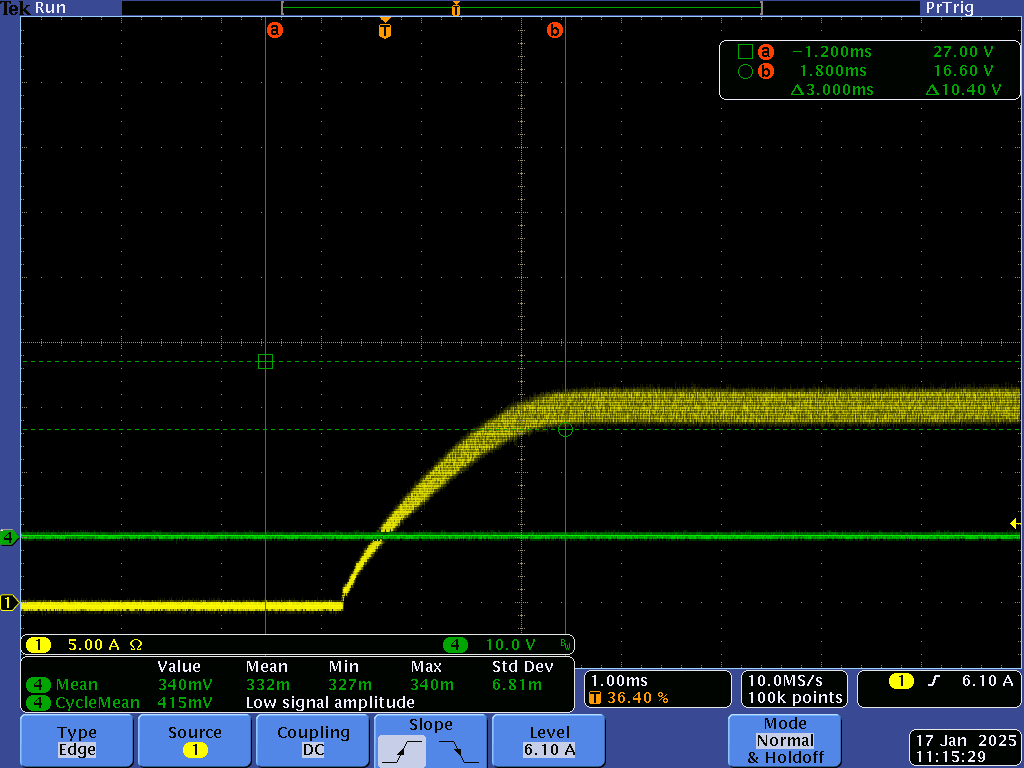This screenshot has width=1024, height=768.
Task: Click the circle cursor b symbol in readout
Action: 745,71
